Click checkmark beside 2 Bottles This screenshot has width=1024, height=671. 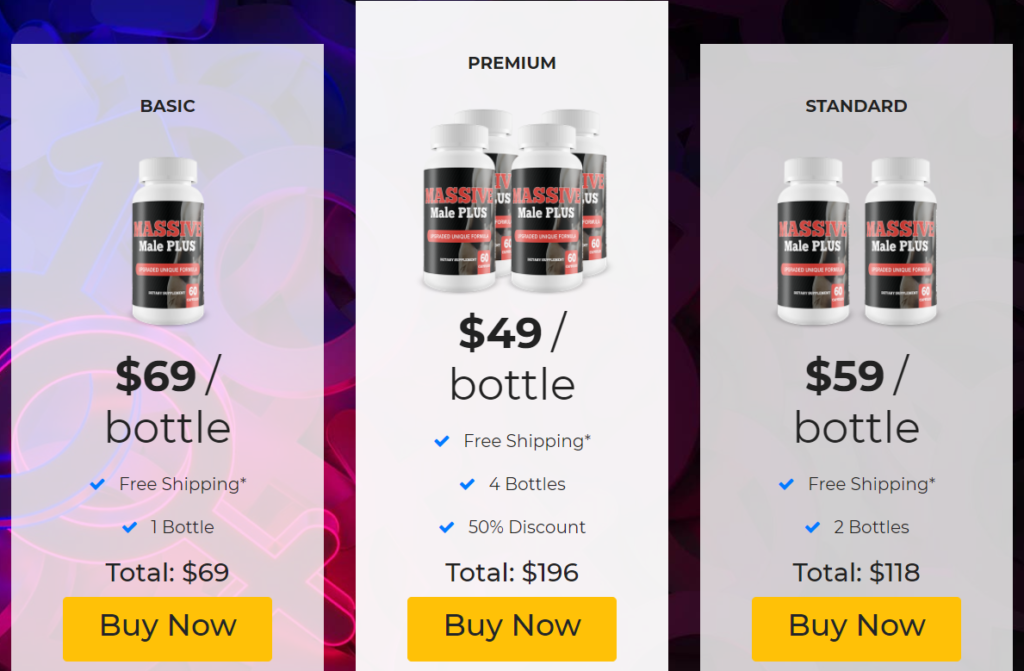(812, 527)
